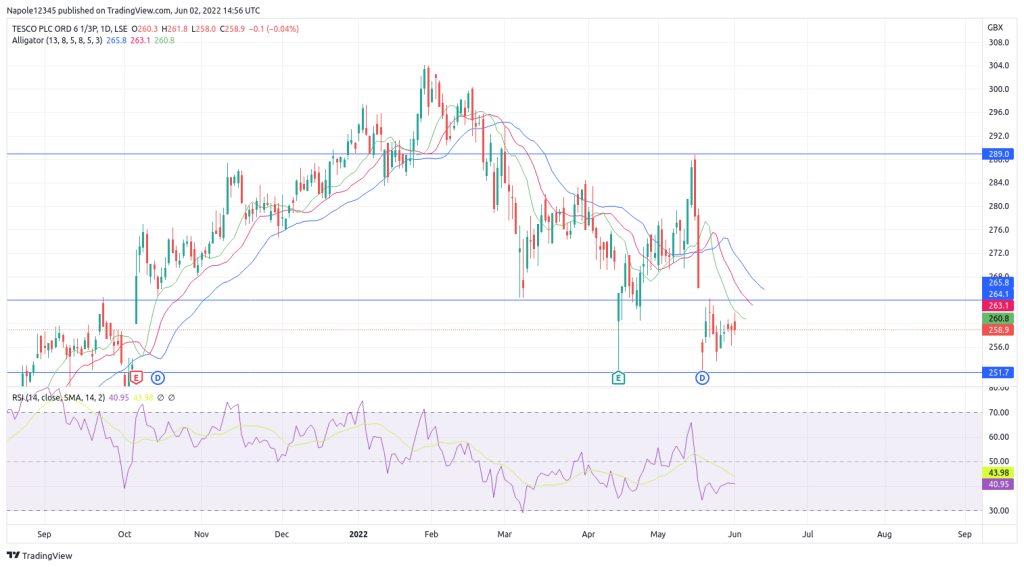Click the H261.8 high value

(174, 29)
